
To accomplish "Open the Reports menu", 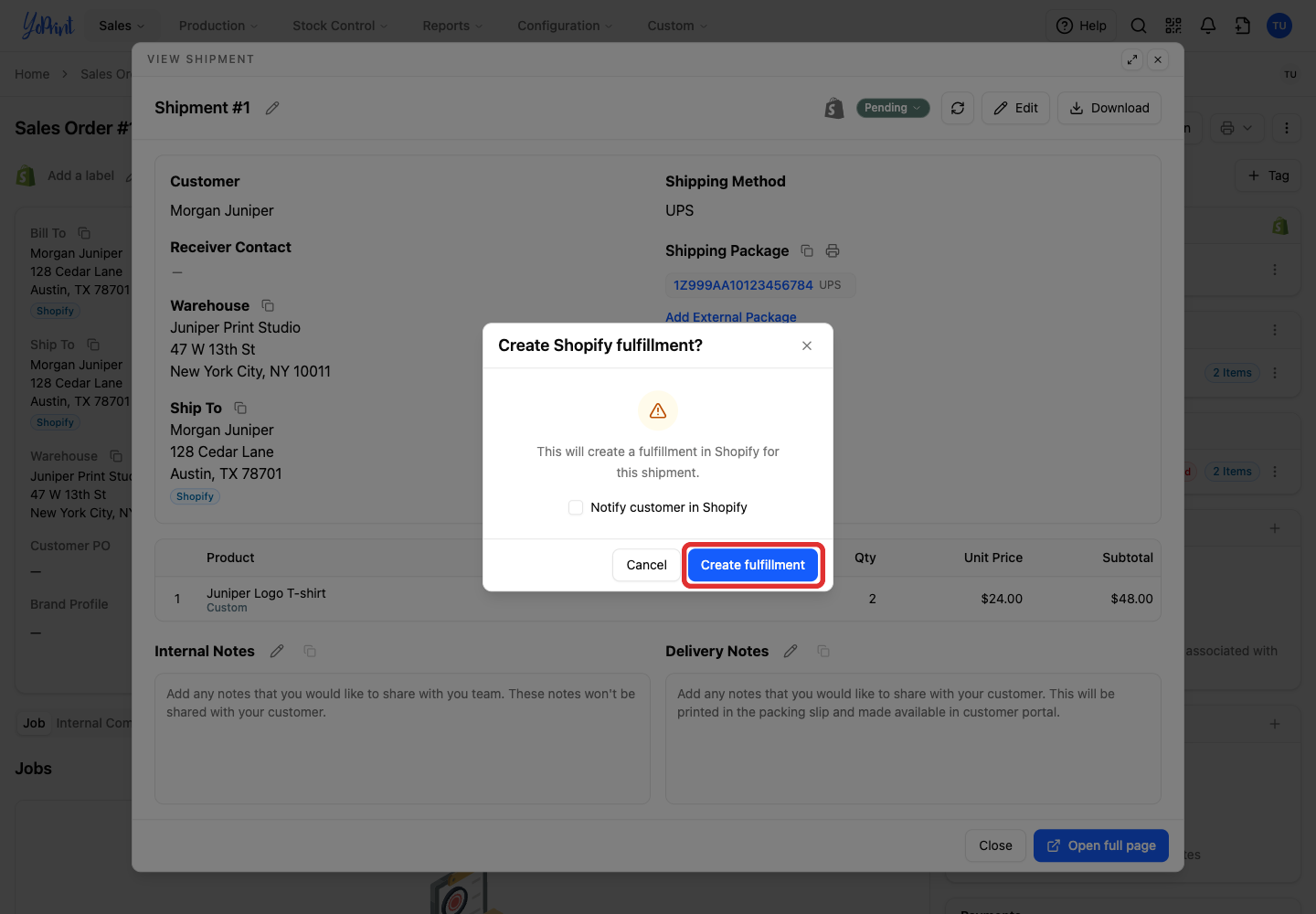I will click(452, 26).
